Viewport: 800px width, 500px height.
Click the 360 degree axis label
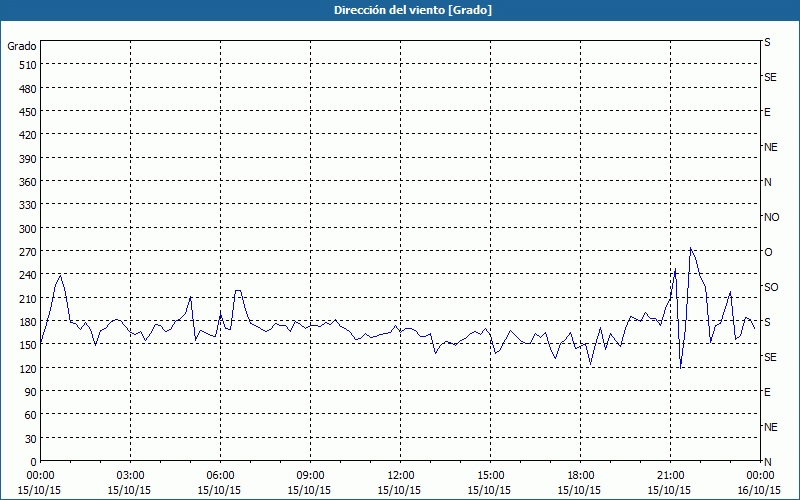point(28,182)
